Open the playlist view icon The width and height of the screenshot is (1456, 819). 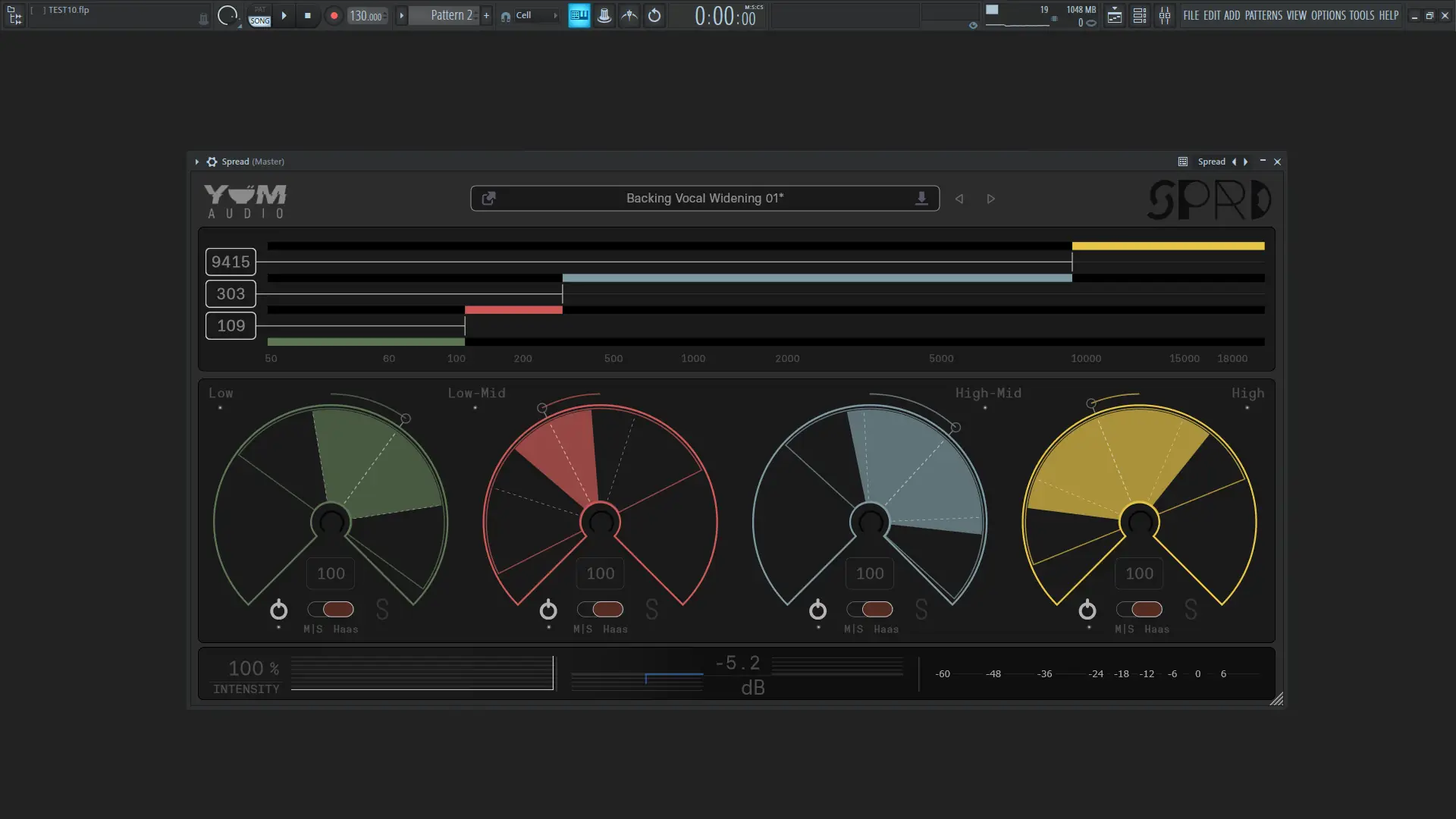point(1115,15)
